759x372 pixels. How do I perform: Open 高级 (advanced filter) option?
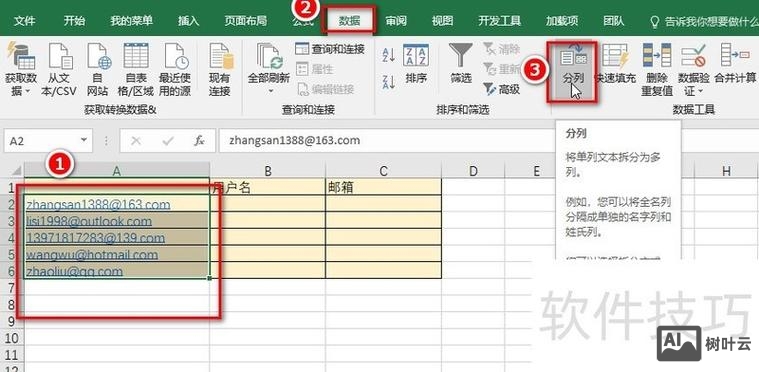pos(501,89)
